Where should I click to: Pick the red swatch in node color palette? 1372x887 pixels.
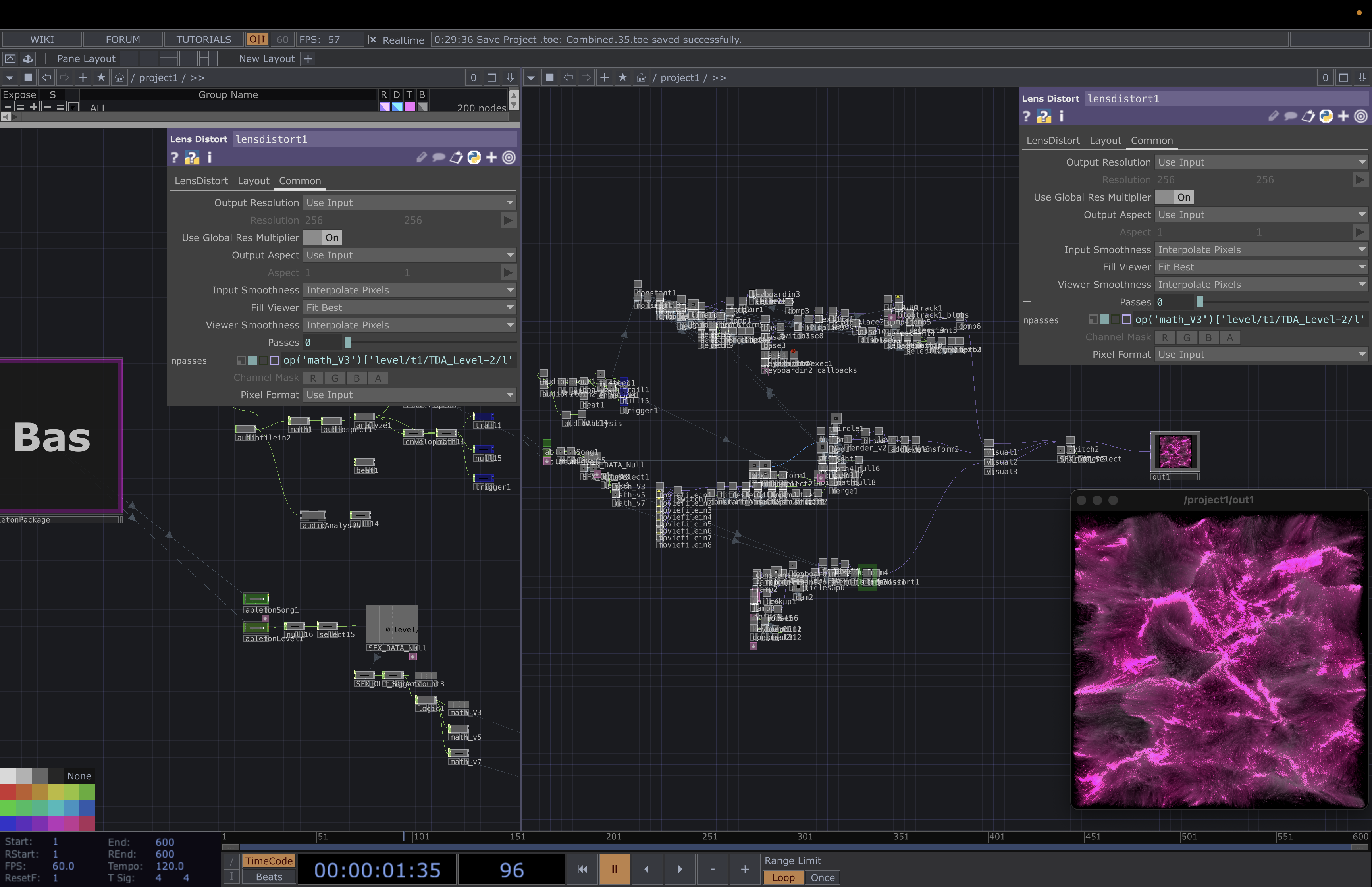click(8, 791)
